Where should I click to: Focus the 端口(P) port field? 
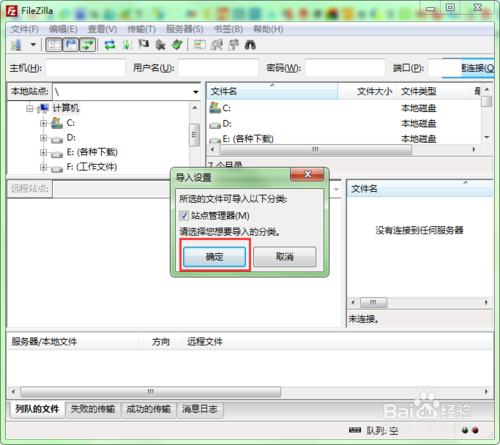coord(444,68)
